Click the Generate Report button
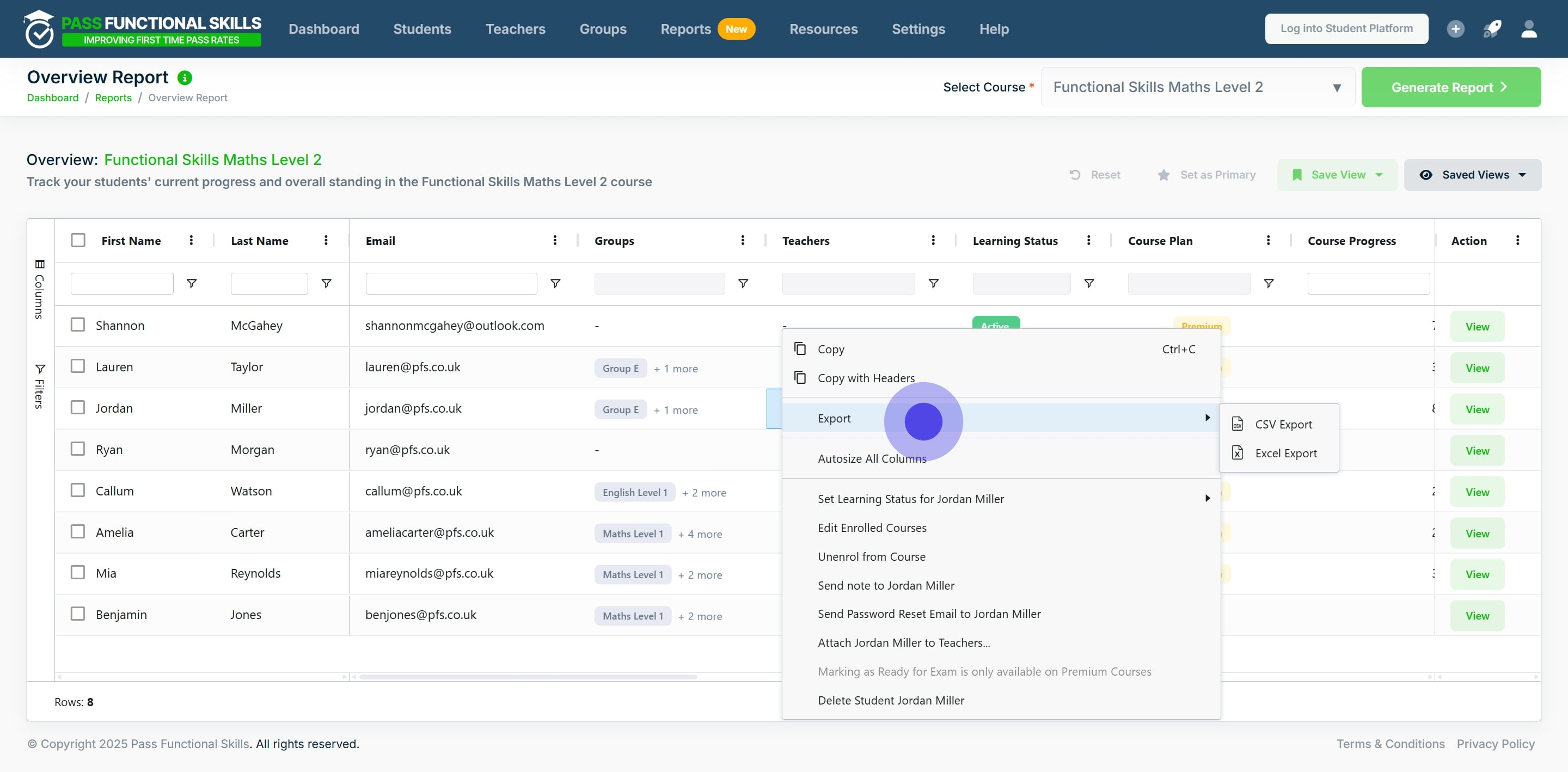1568x772 pixels. (1450, 87)
